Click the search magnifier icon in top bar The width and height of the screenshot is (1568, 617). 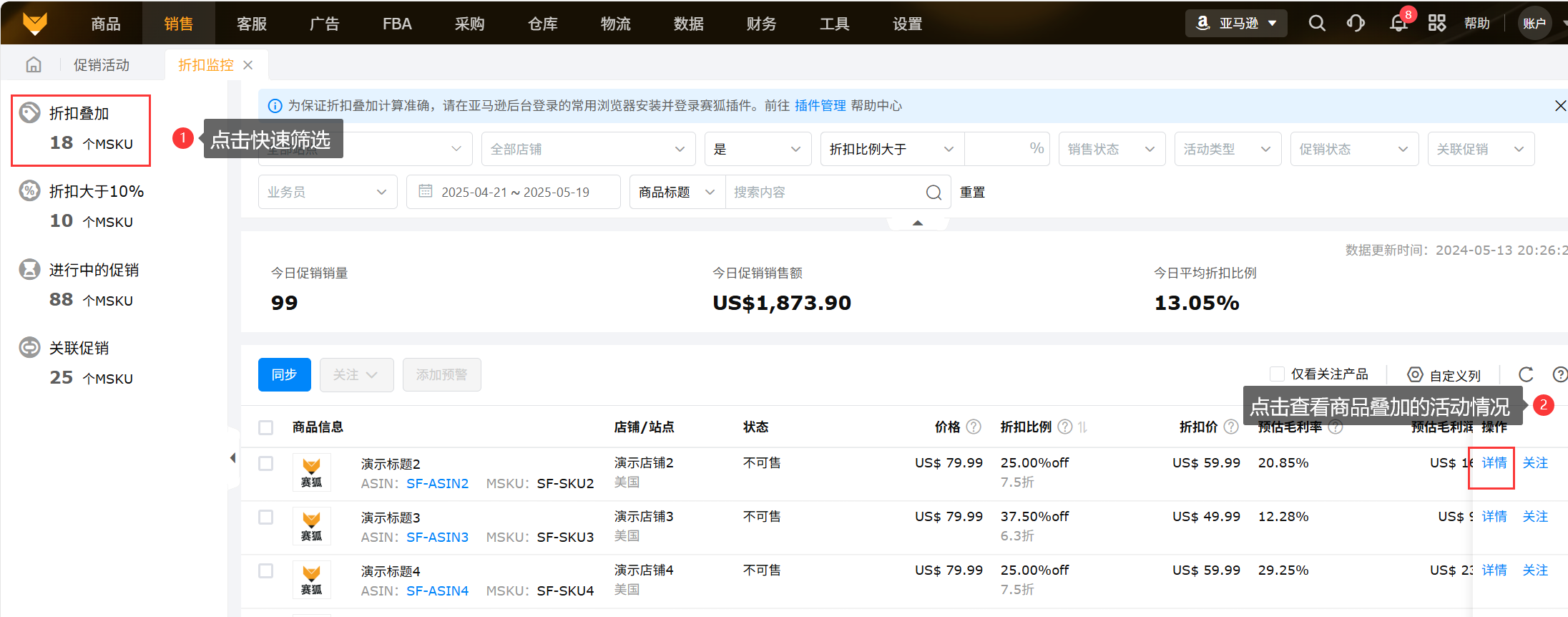tap(1316, 24)
